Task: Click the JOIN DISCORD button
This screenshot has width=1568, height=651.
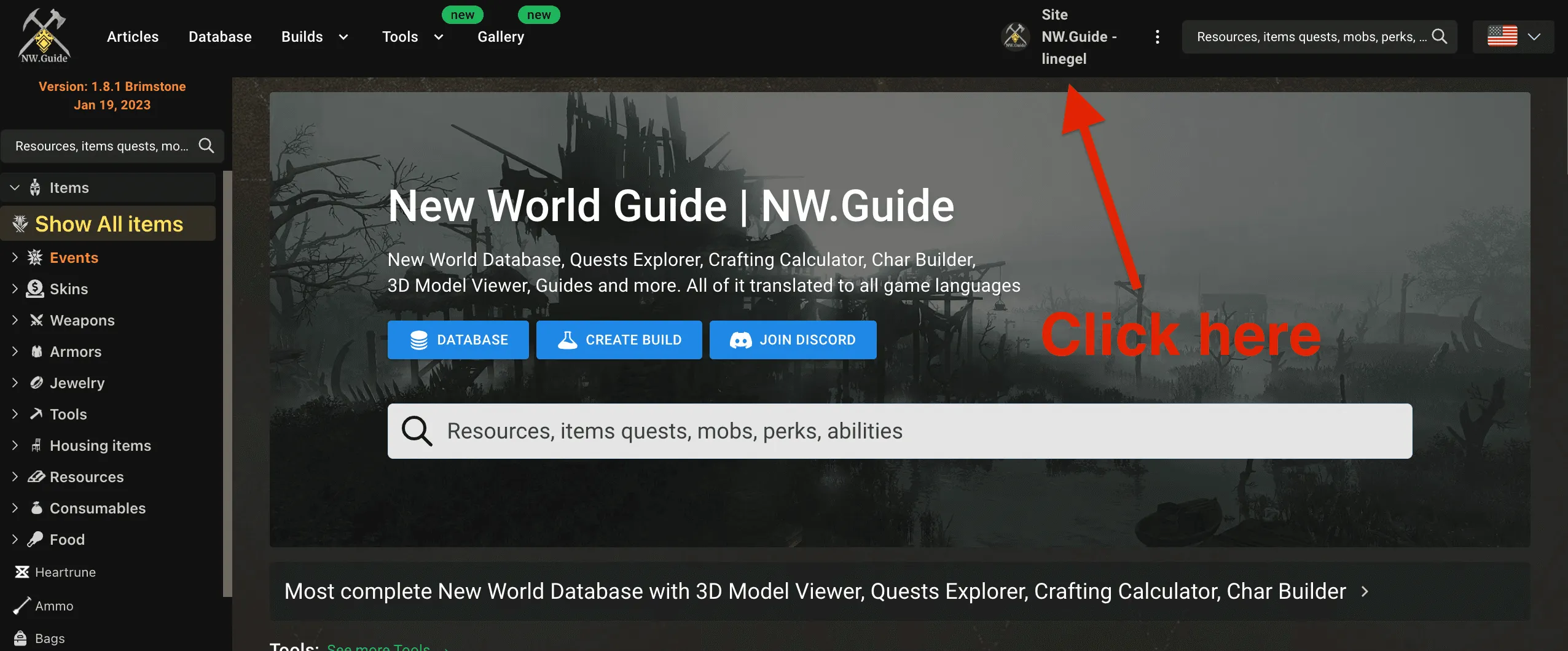Action: click(x=793, y=340)
